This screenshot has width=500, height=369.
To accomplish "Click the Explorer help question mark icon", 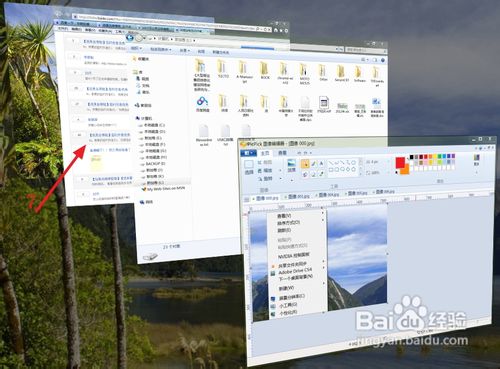I will pos(383,60).
